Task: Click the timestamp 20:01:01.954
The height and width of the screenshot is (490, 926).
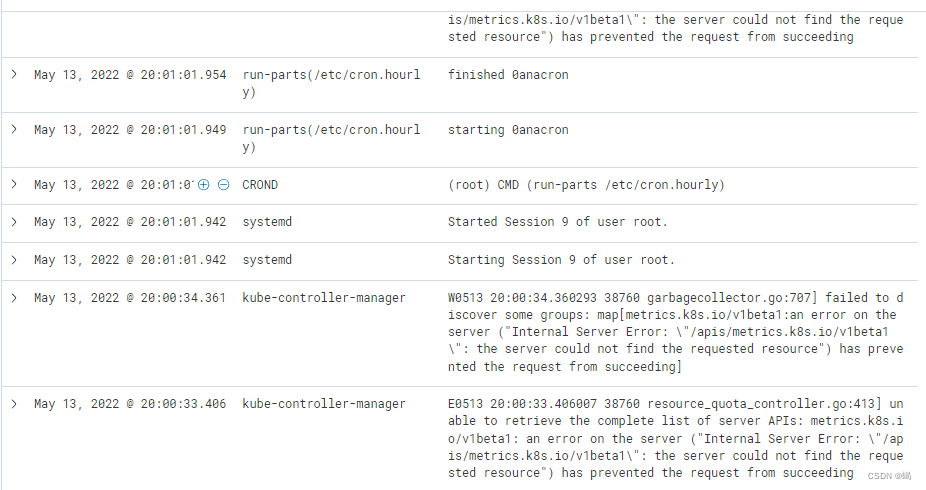Action: pyautogui.click(x=130, y=75)
